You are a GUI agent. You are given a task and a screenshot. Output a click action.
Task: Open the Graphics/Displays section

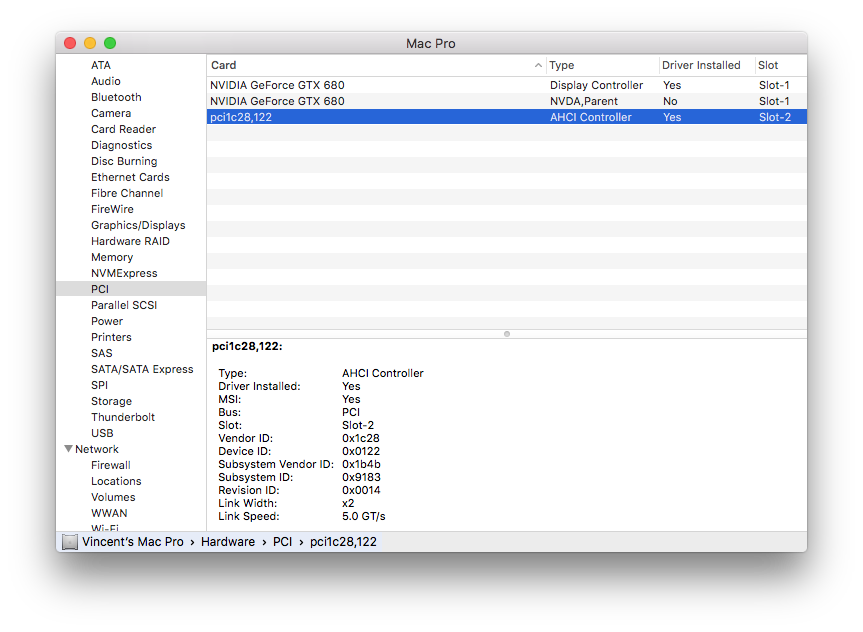pyautogui.click(x=138, y=225)
